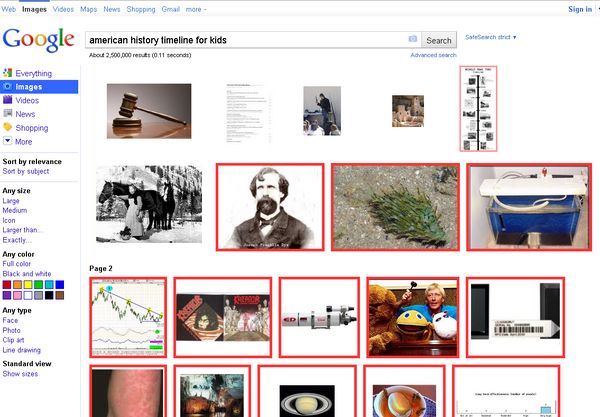Select Everything in the sidebar
The width and height of the screenshot is (600, 417).
tap(34, 73)
